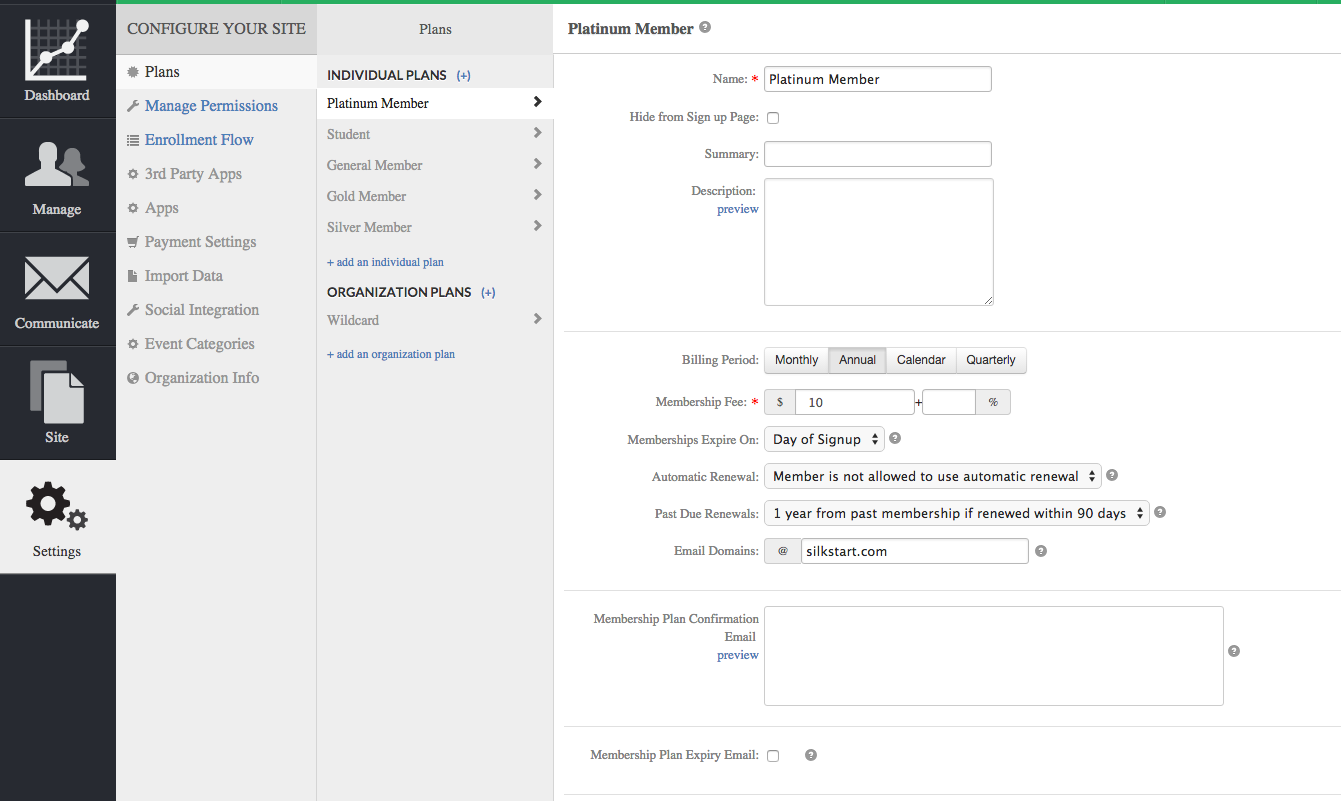
Task: Select Payment Settings in the settings menu
Action: pos(200,242)
